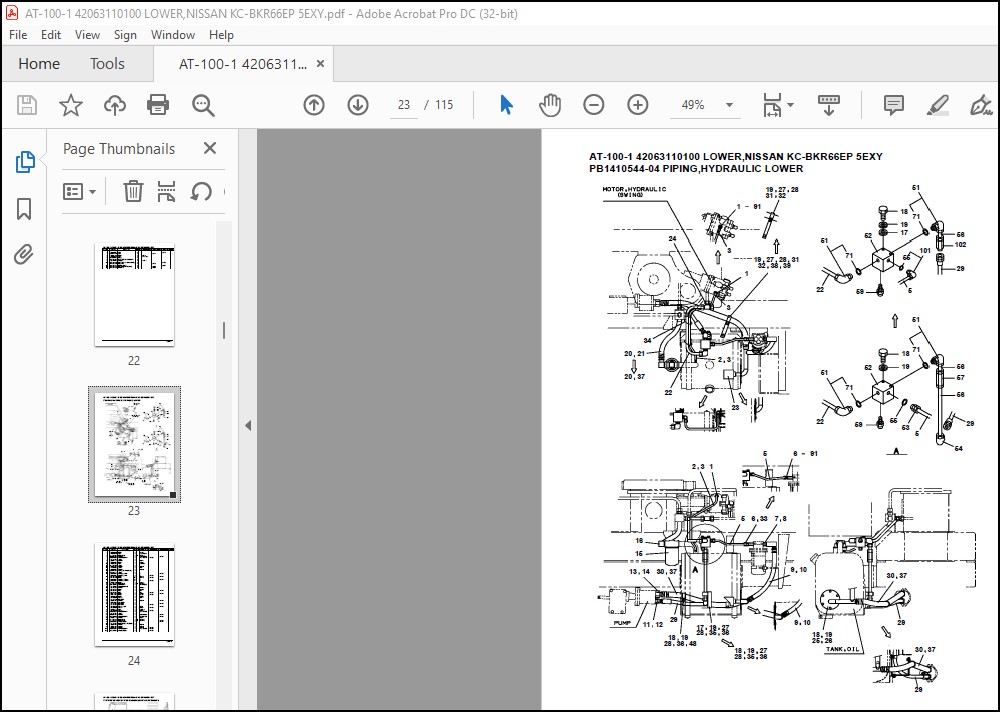The image size is (1000, 712).
Task: Open the find text search tool
Action: [203, 105]
